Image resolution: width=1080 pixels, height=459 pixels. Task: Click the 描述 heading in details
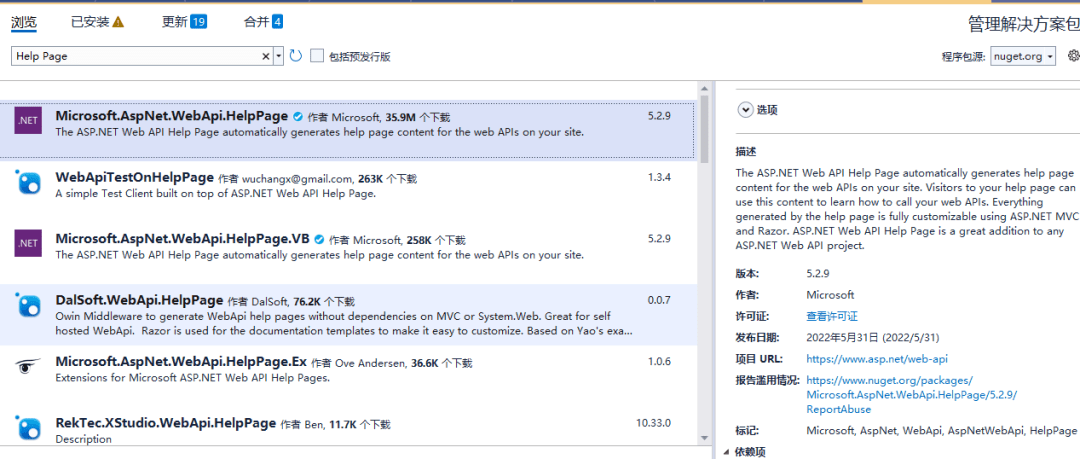[x=746, y=152]
